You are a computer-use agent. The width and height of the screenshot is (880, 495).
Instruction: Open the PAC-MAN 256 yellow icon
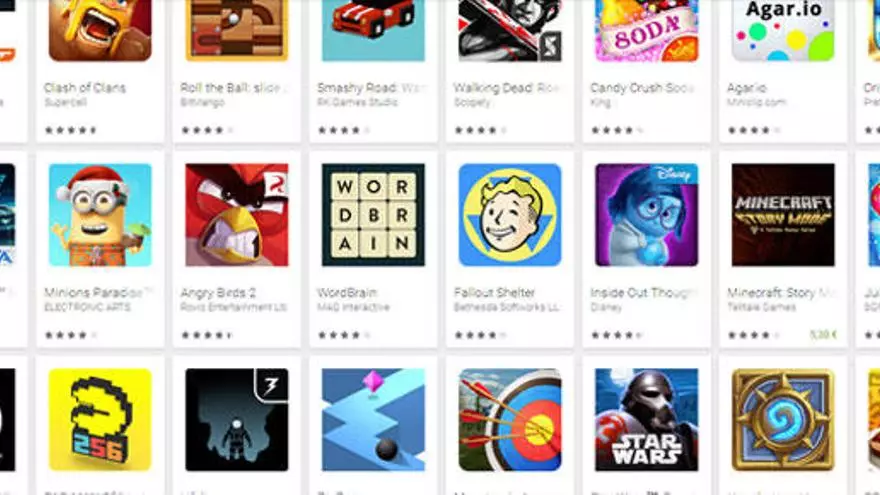[x=100, y=420]
